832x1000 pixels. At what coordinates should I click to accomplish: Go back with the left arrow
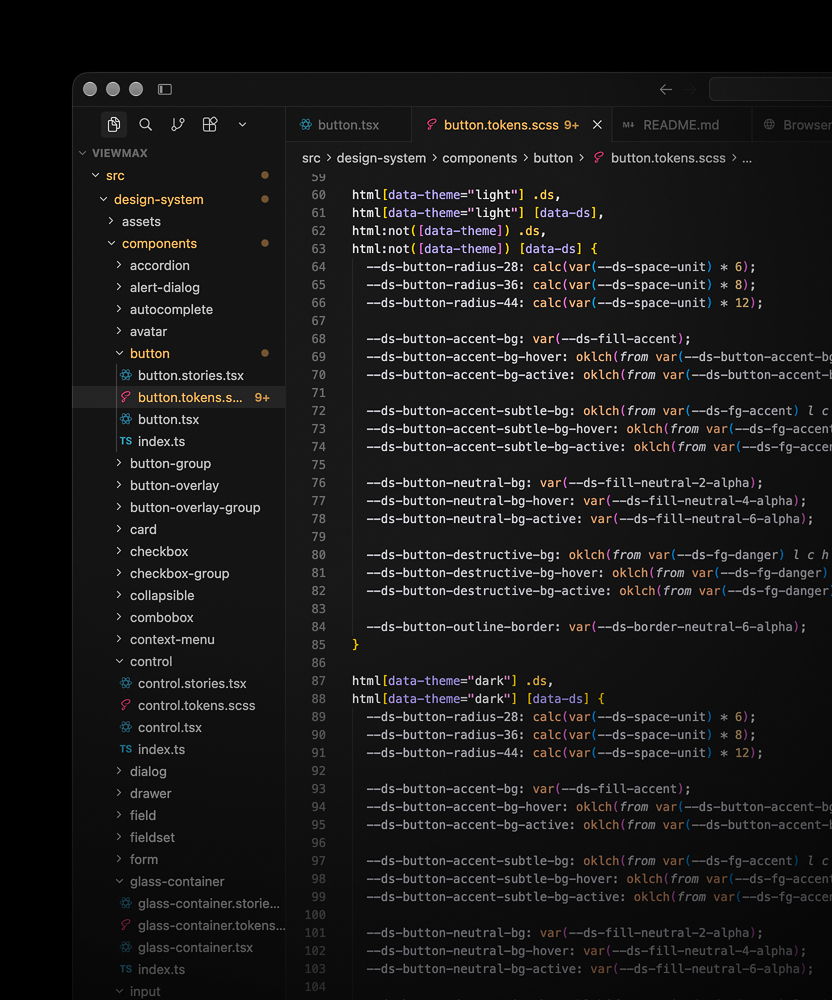click(x=666, y=89)
